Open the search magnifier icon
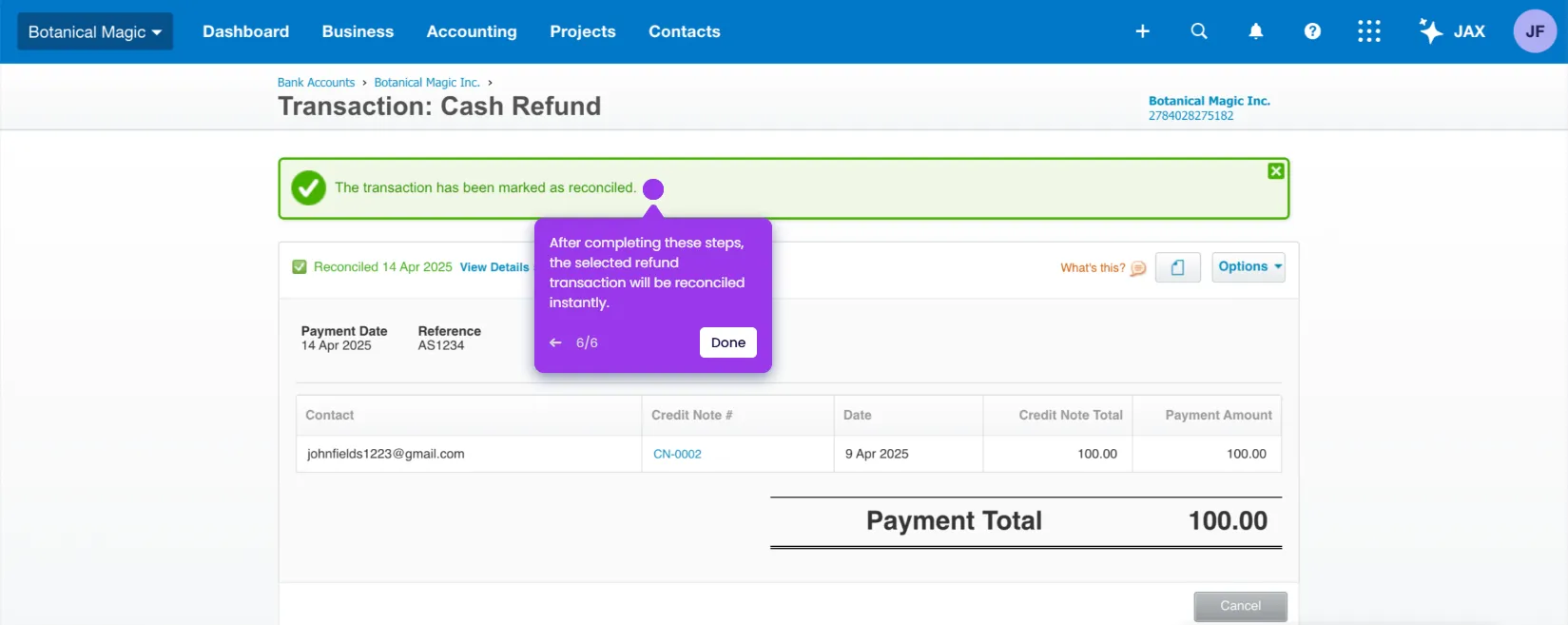Image resolution: width=1568 pixels, height=625 pixels. [1199, 31]
